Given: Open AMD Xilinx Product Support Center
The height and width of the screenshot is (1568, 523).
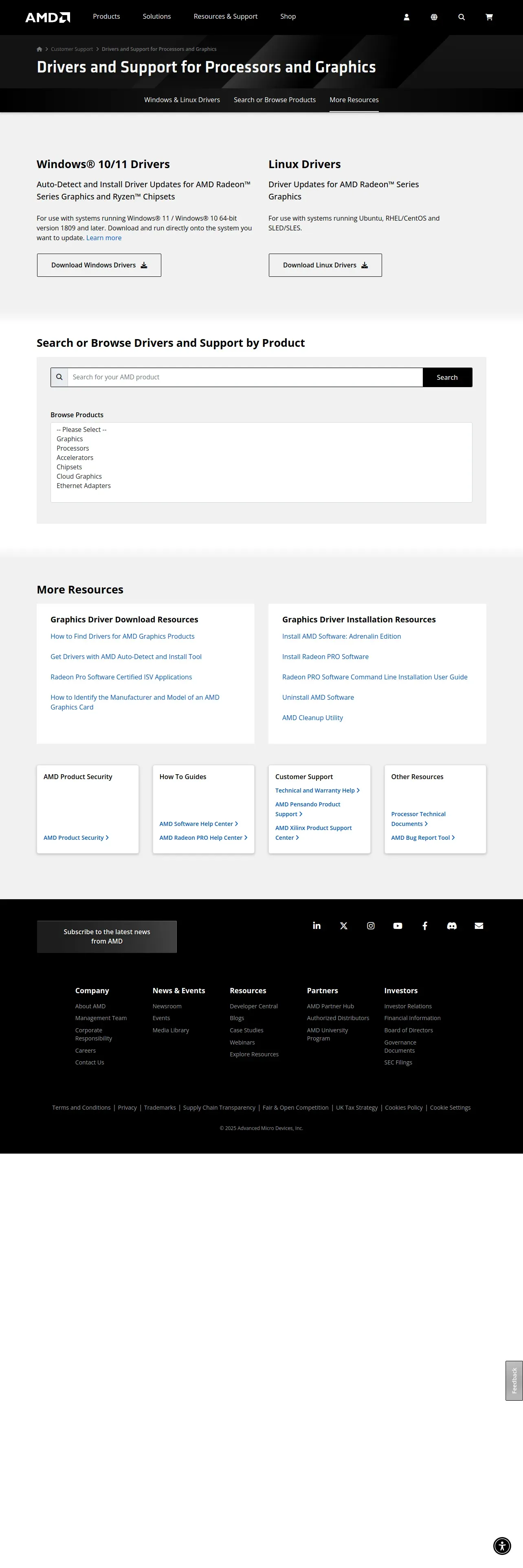Looking at the screenshot, I should point(314,833).
